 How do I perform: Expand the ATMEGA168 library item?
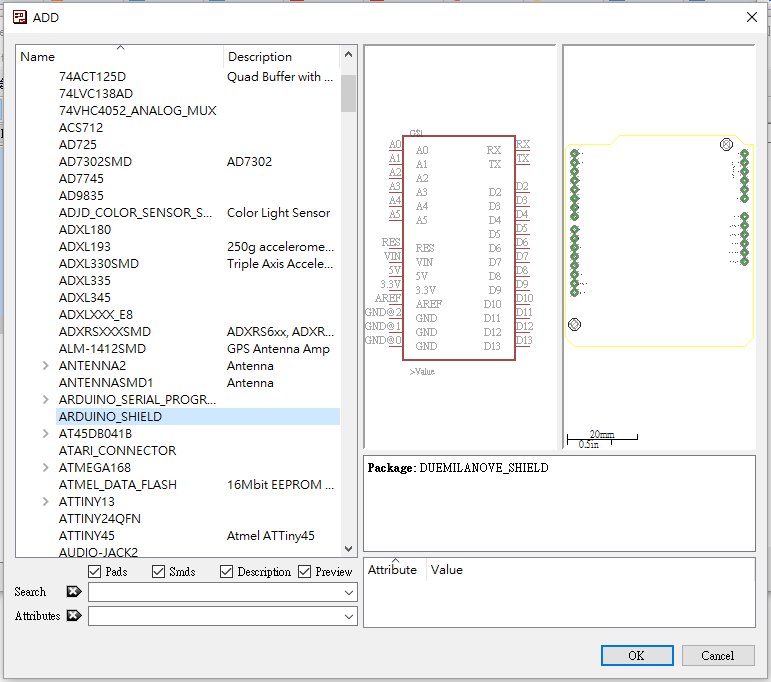click(x=46, y=468)
